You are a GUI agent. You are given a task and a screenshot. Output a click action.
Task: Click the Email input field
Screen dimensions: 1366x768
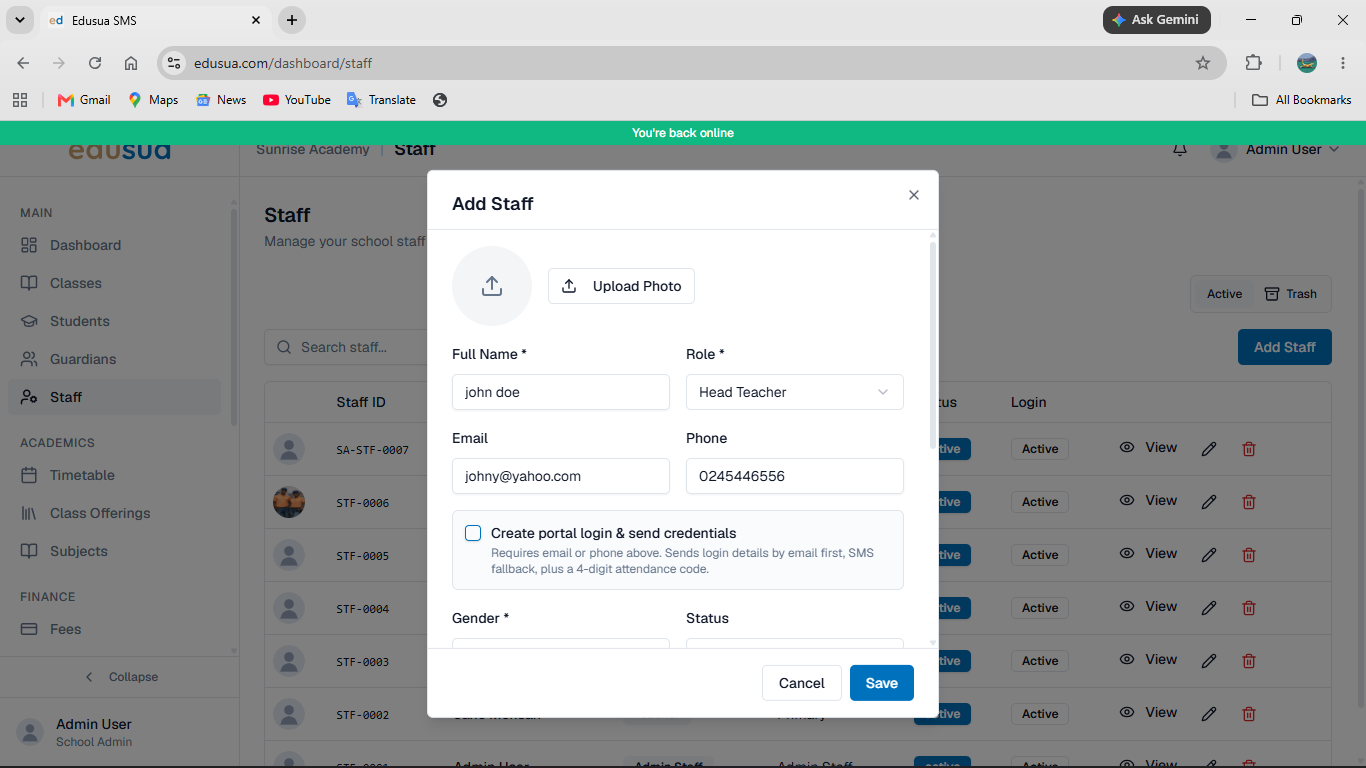coord(561,476)
